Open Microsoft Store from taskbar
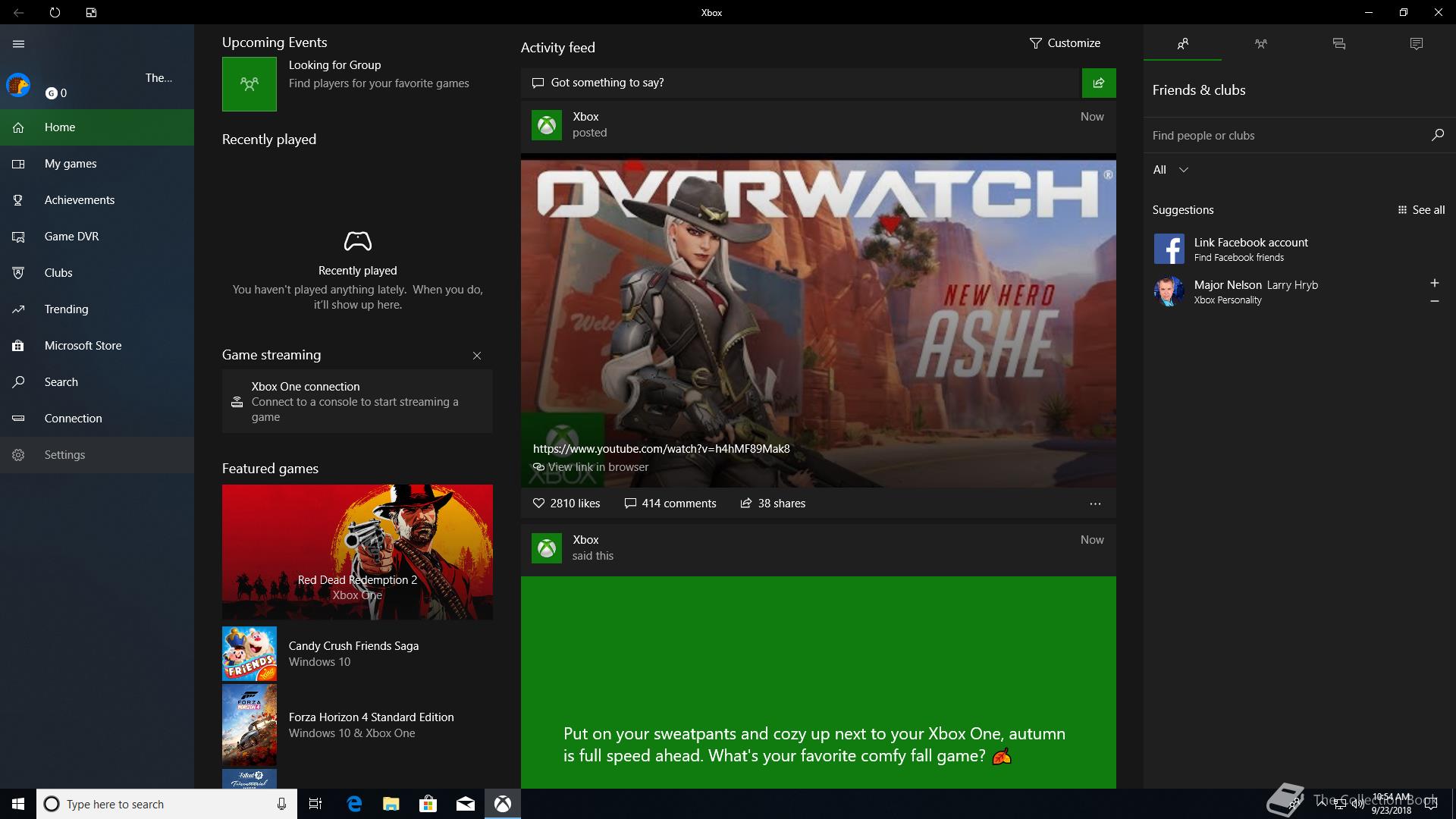The image size is (1456, 819). pyautogui.click(x=428, y=804)
